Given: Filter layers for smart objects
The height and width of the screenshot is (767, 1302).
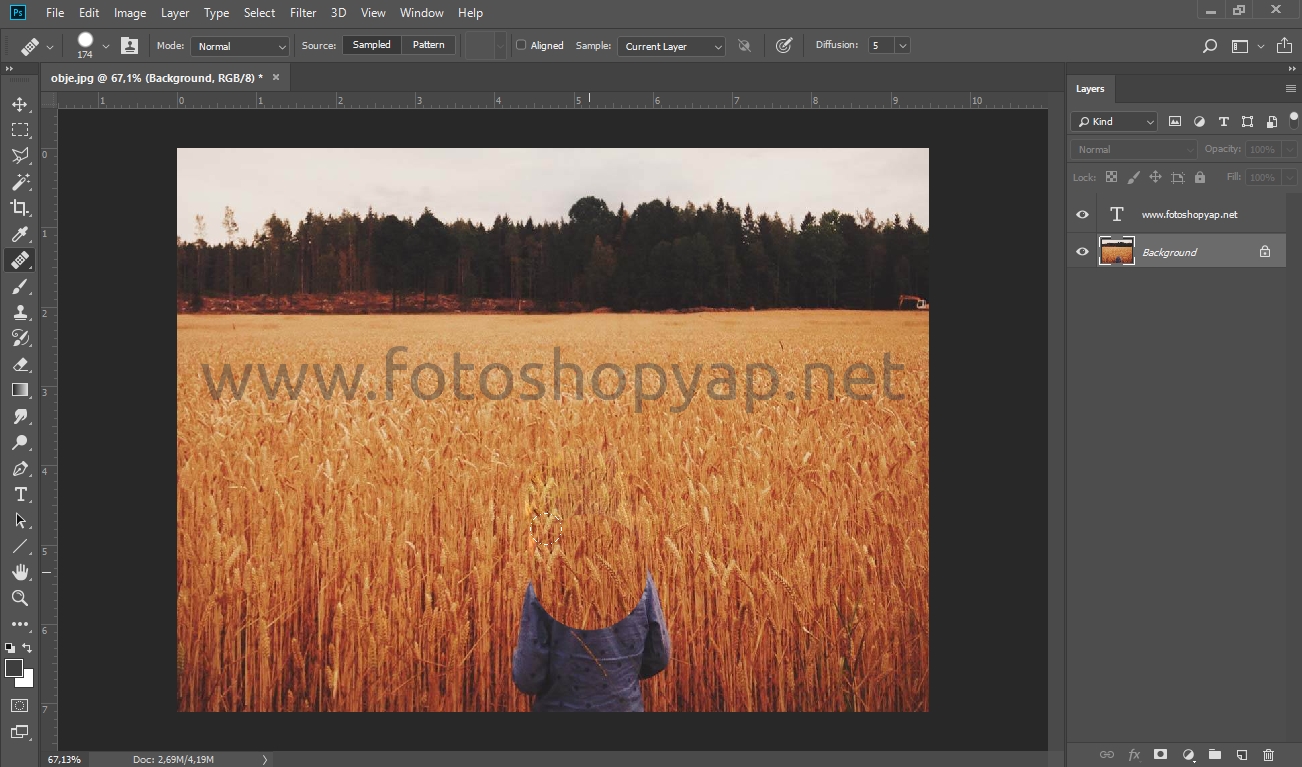Looking at the screenshot, I should [x=1271, y=122].
